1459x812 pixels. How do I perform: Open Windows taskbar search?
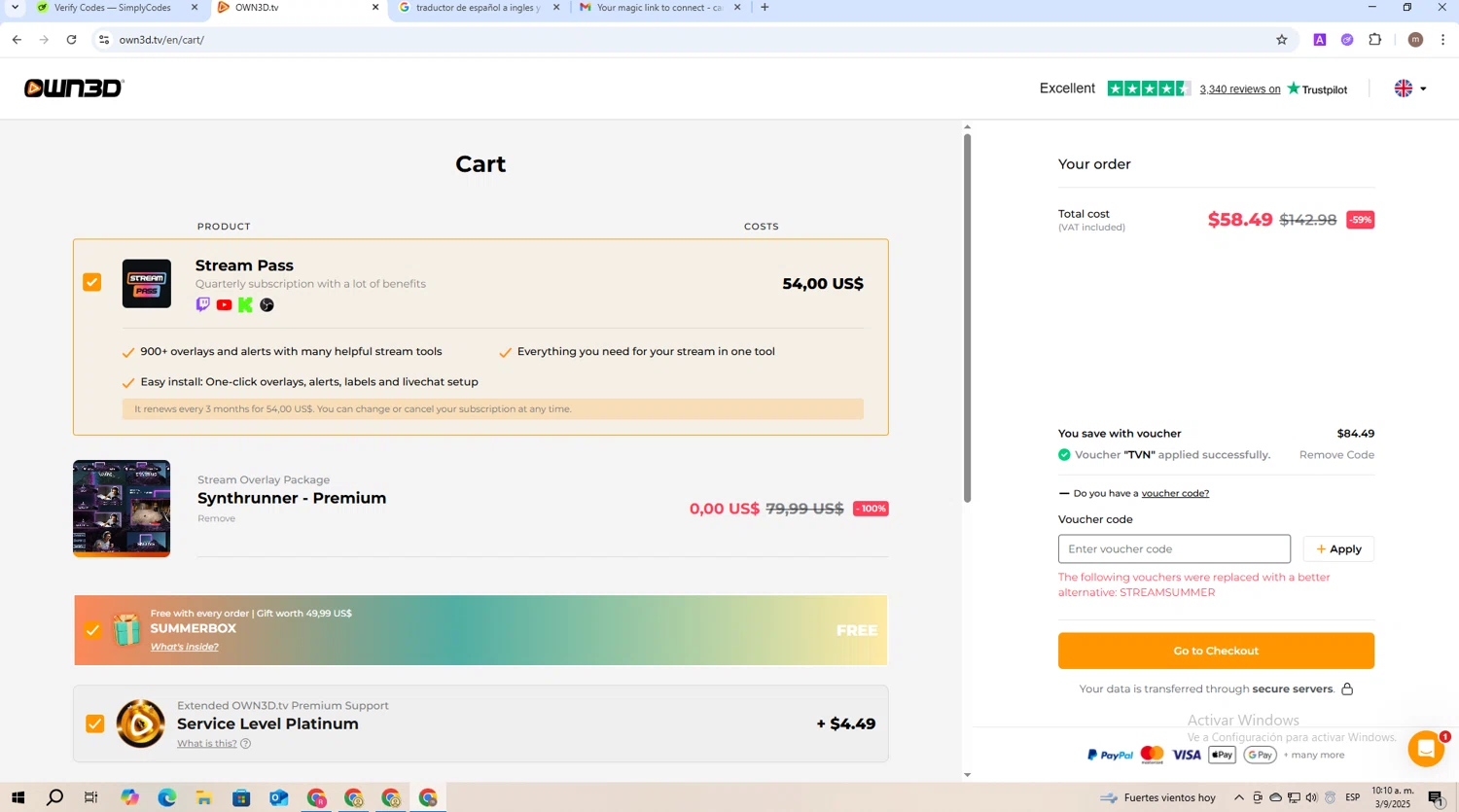pyautogui.click(x=54, y=797)
